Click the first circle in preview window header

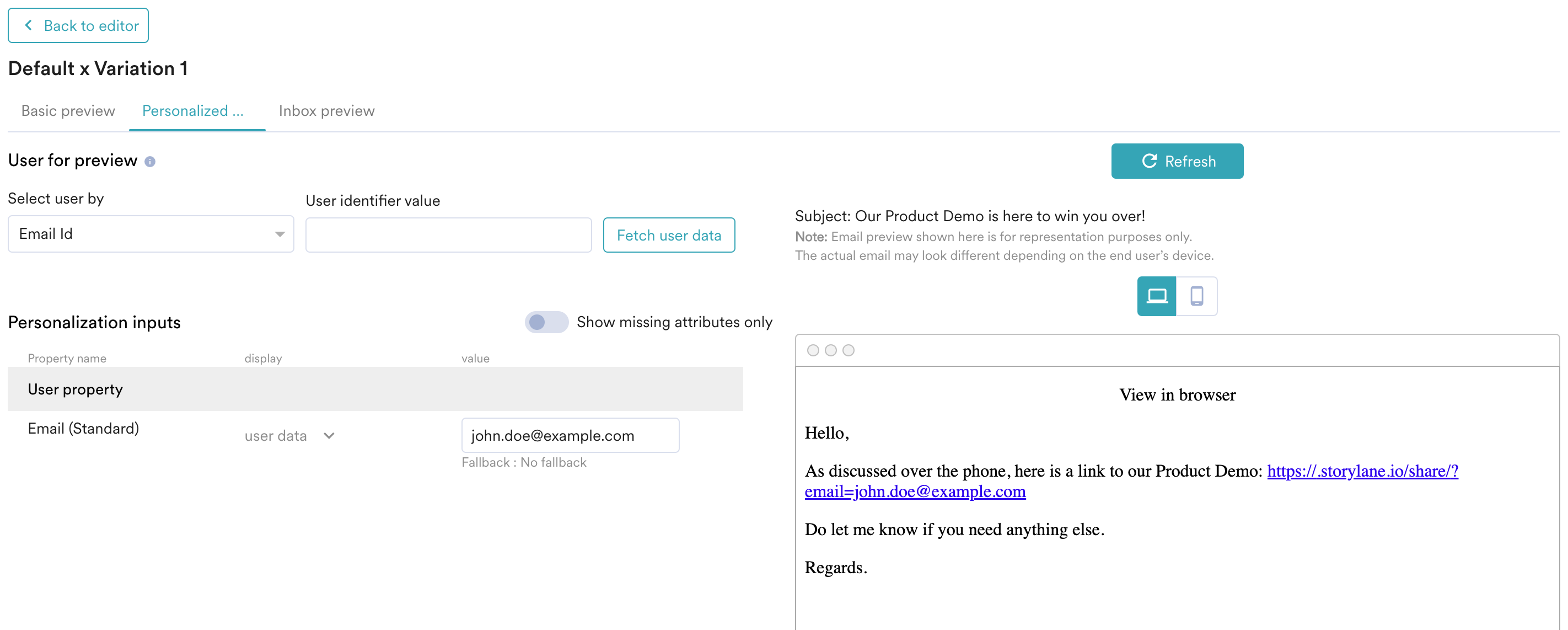(813, 350)
